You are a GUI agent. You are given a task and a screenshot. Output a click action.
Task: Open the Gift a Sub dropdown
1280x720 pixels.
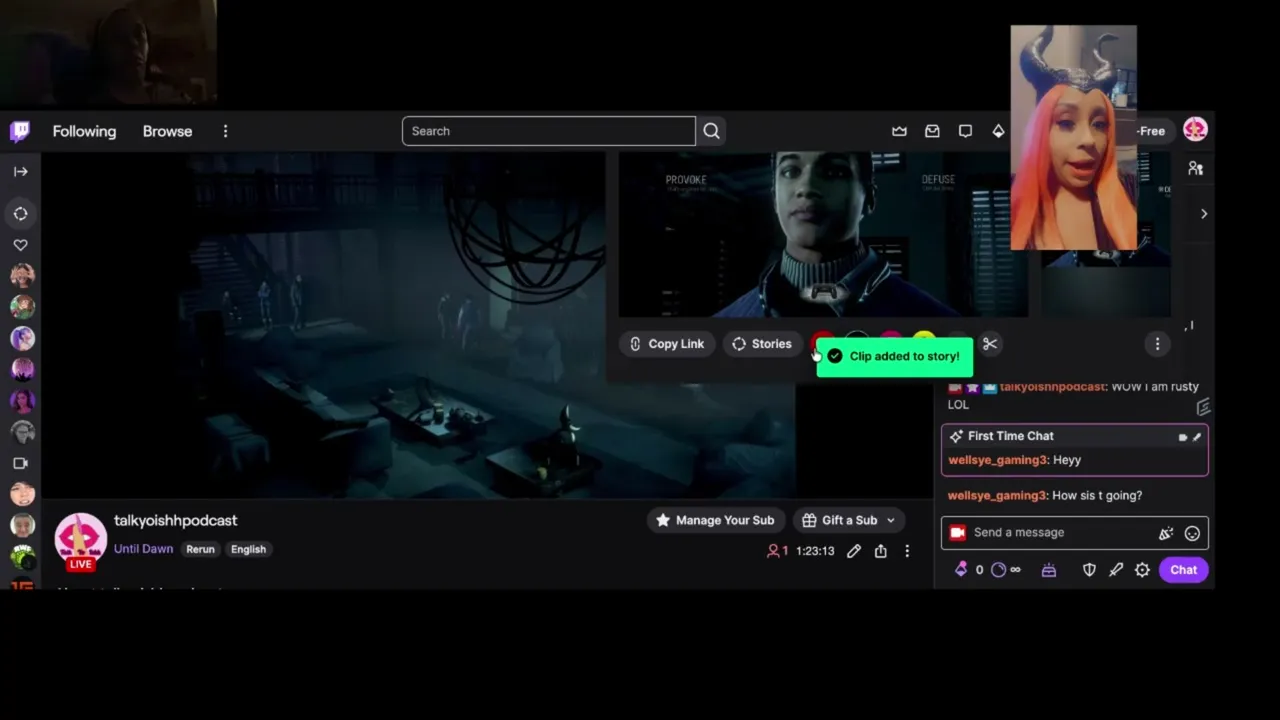tap(849, 520)
